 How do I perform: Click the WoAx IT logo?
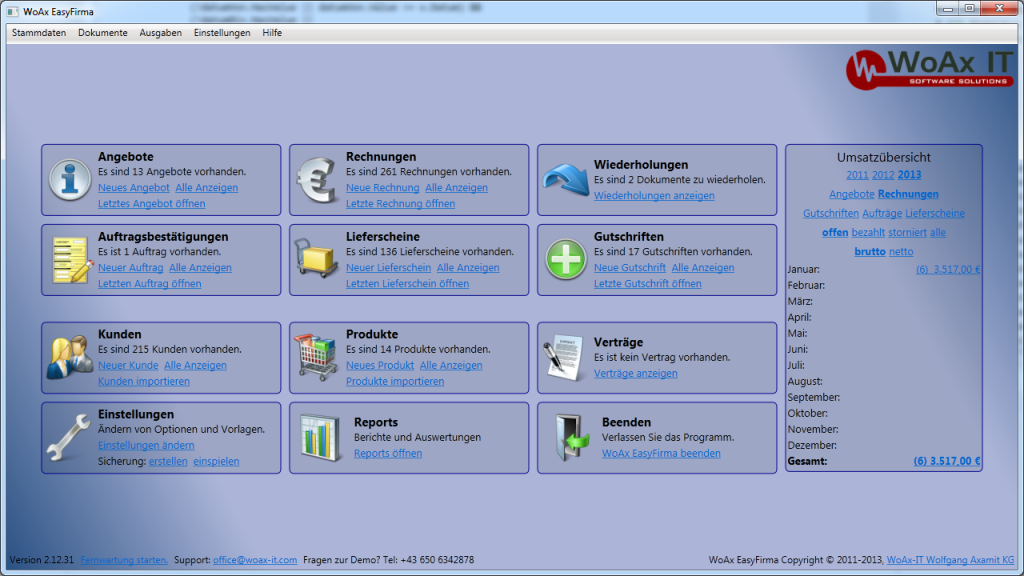(x=930, y=69)
